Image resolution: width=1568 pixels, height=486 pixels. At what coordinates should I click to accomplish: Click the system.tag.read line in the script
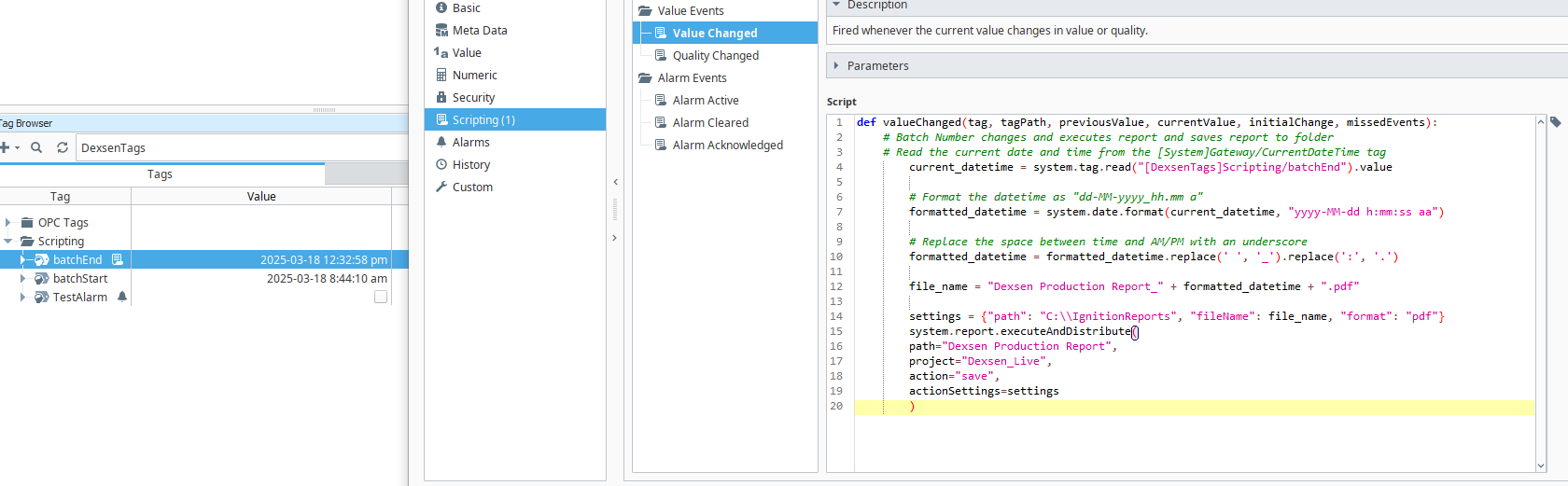[1150, 167]
